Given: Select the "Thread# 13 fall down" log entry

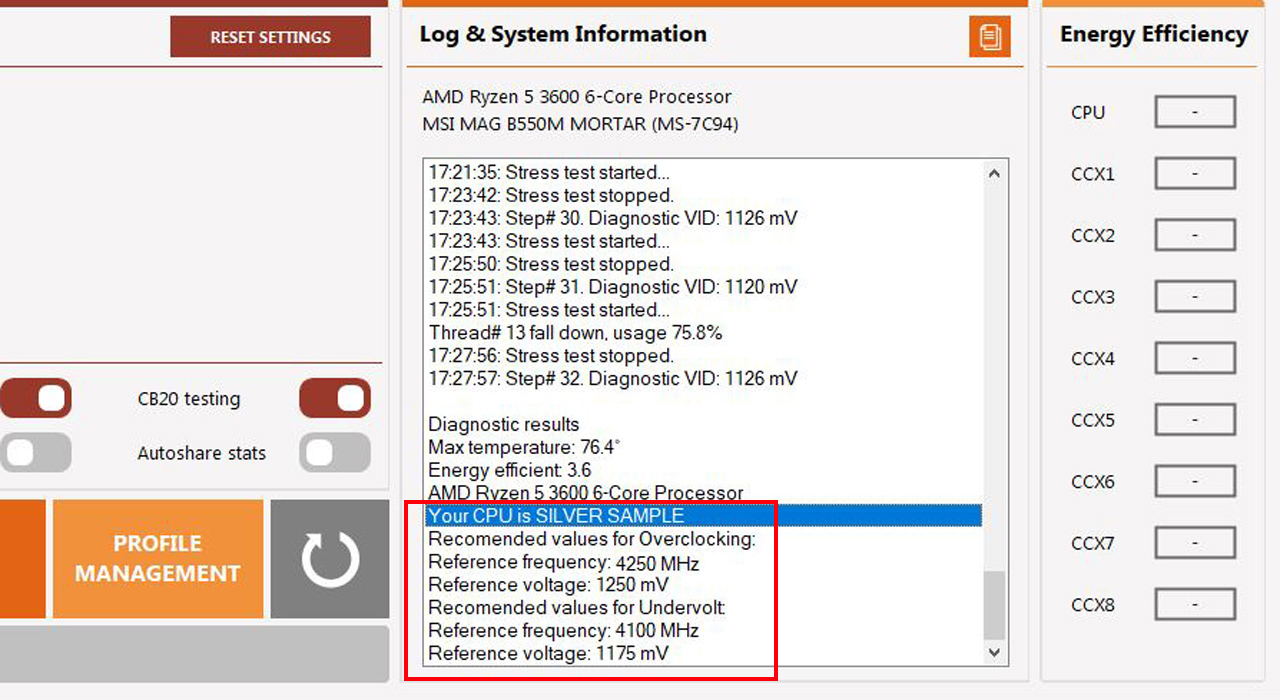Looking at the screenshot, I should tap(575, 333).
